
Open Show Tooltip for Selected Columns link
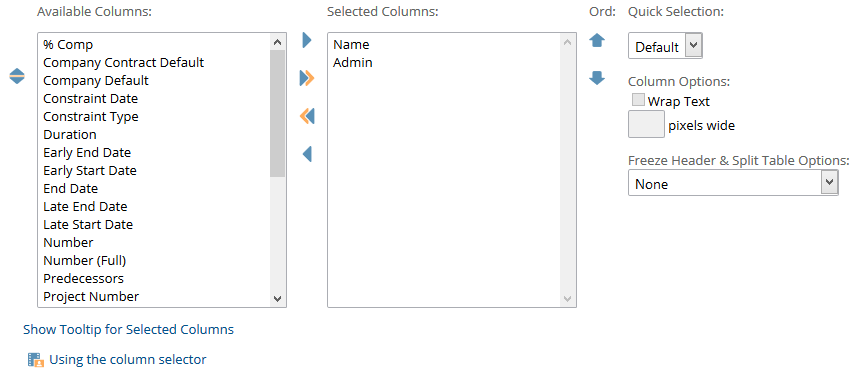128,329
